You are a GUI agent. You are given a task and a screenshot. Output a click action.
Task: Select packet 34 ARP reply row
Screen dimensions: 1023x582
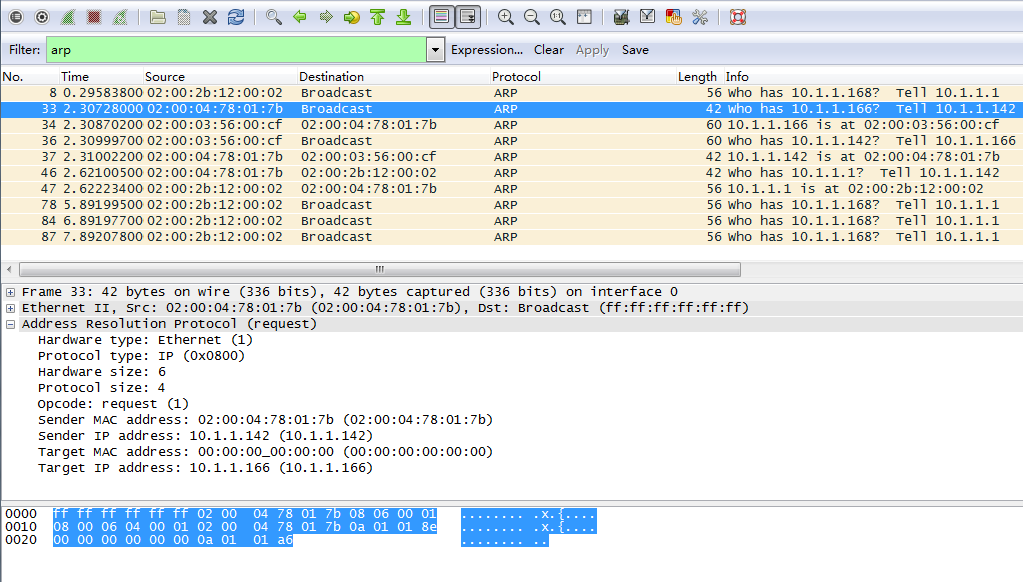[512, 125]
